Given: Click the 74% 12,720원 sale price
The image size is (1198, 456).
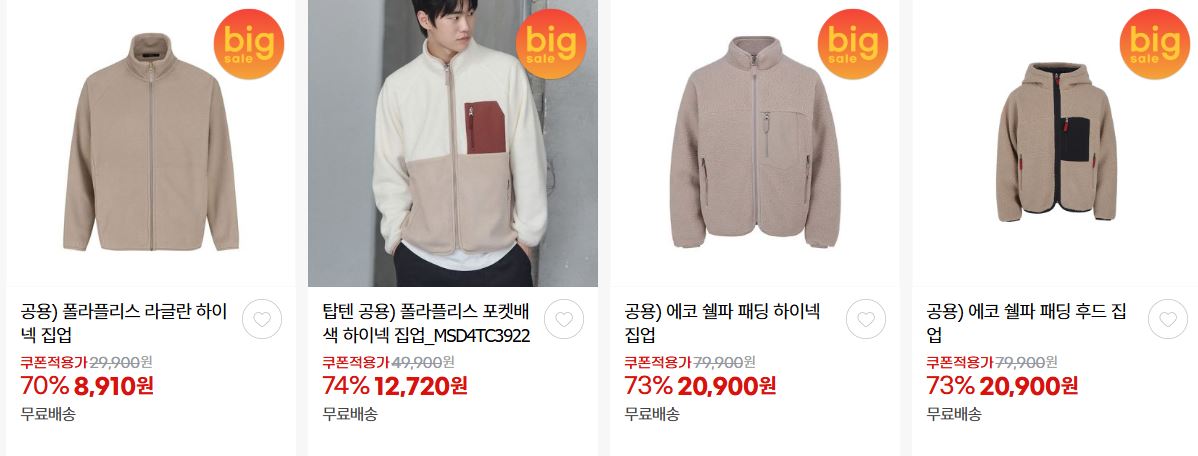Looking at the screenshot, I should coord(394,386).
